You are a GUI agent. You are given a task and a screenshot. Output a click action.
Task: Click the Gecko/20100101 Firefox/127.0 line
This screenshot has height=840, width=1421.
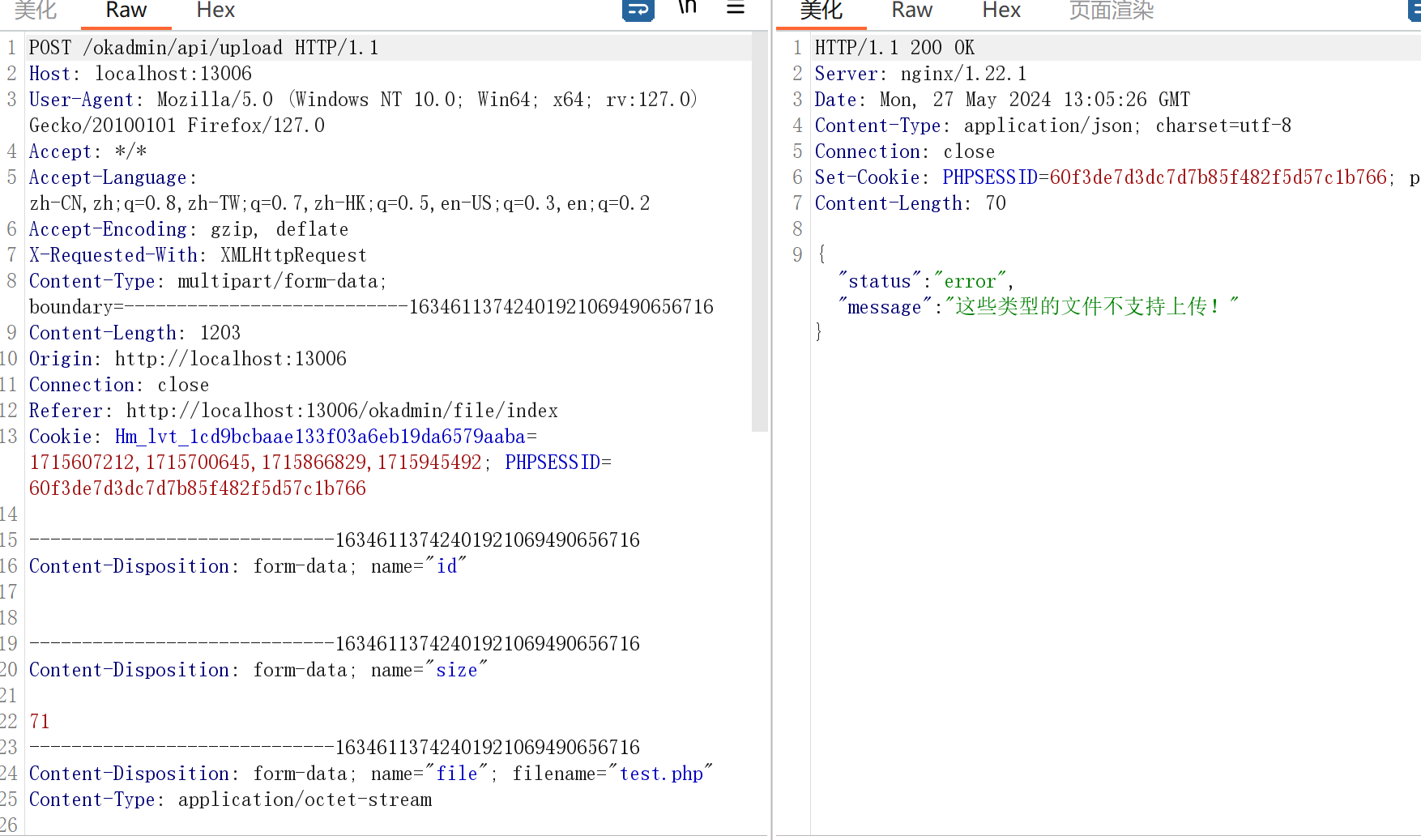[177, 126]
